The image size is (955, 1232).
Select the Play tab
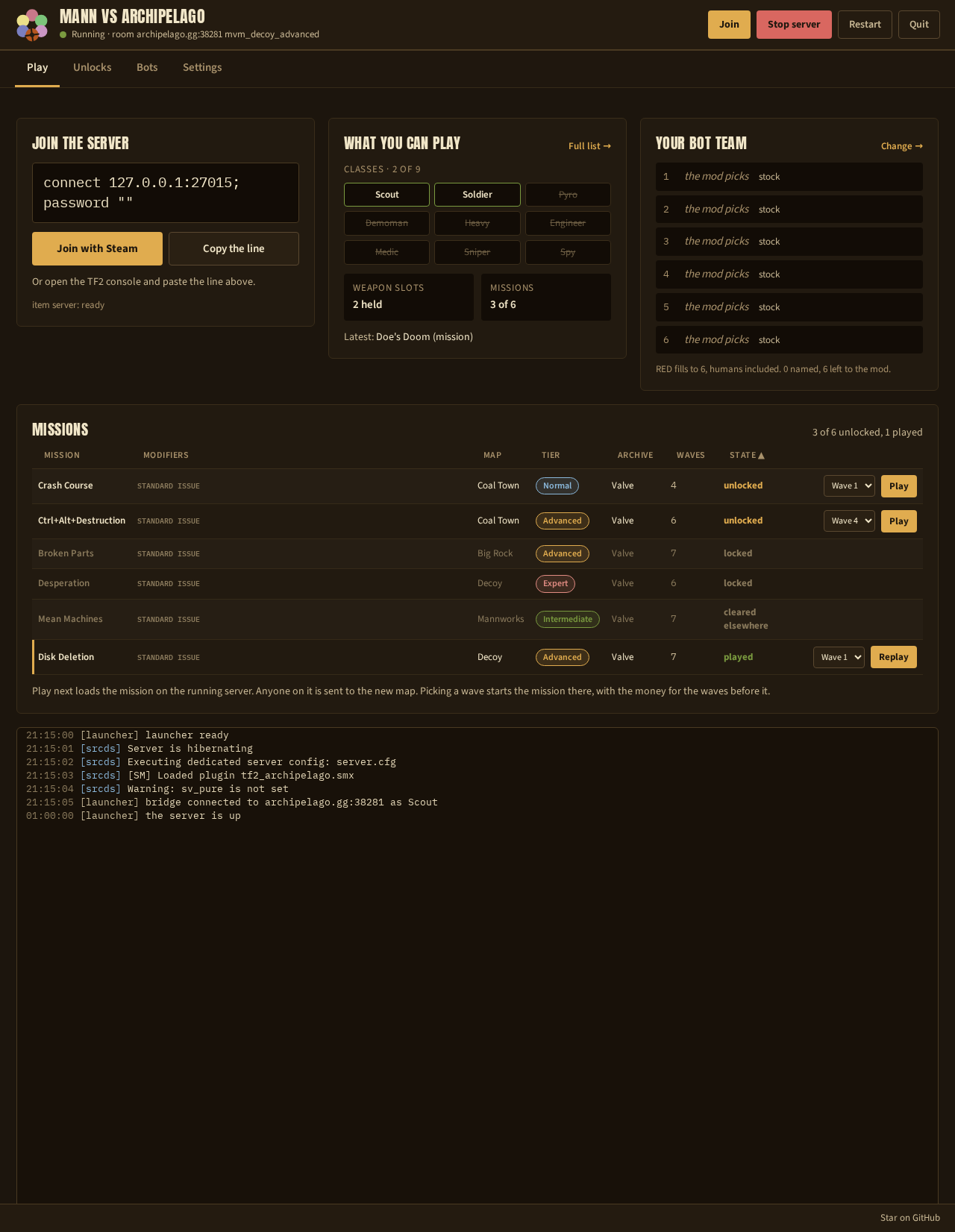[37, 67]
